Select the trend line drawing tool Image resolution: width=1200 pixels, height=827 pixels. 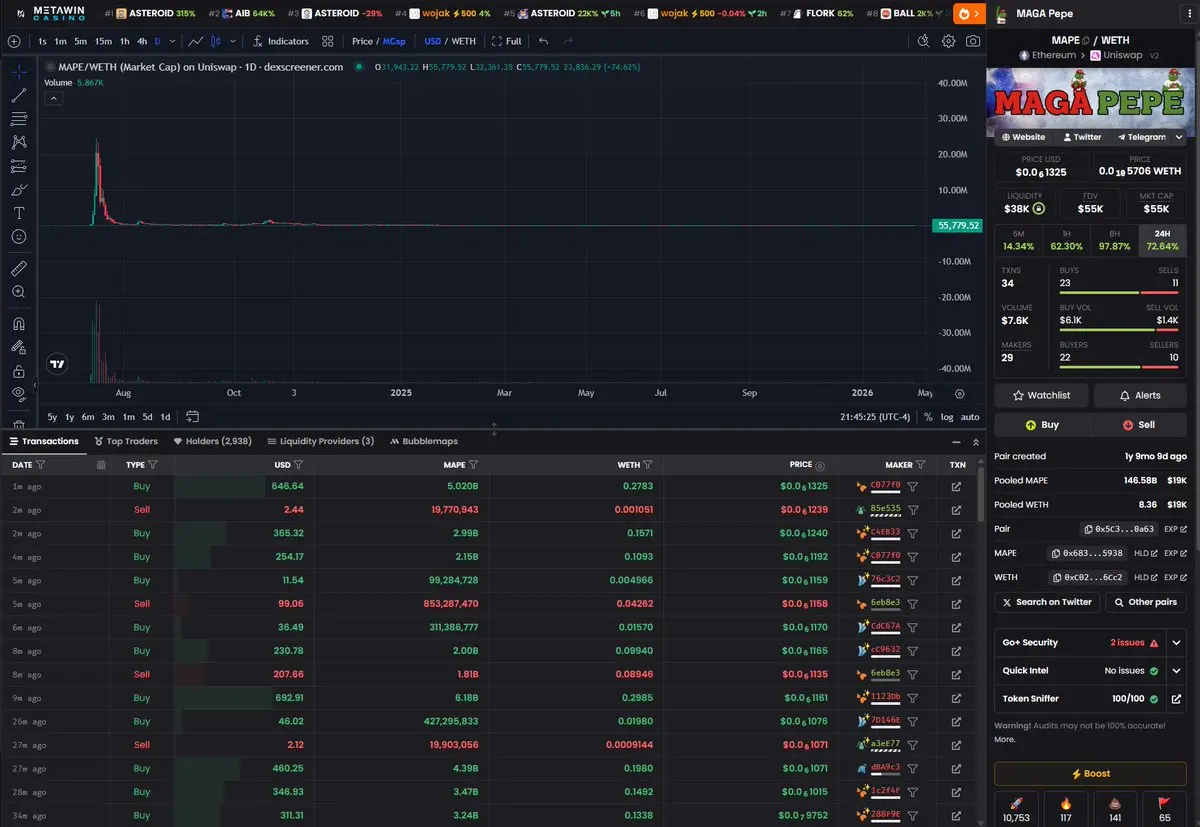(18, 96)
